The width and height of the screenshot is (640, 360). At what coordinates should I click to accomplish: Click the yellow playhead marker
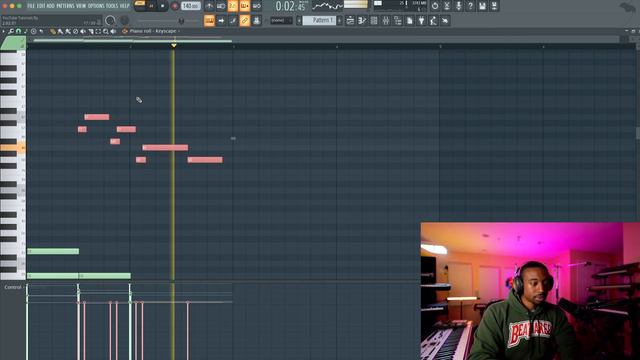(x=174, y=45)
